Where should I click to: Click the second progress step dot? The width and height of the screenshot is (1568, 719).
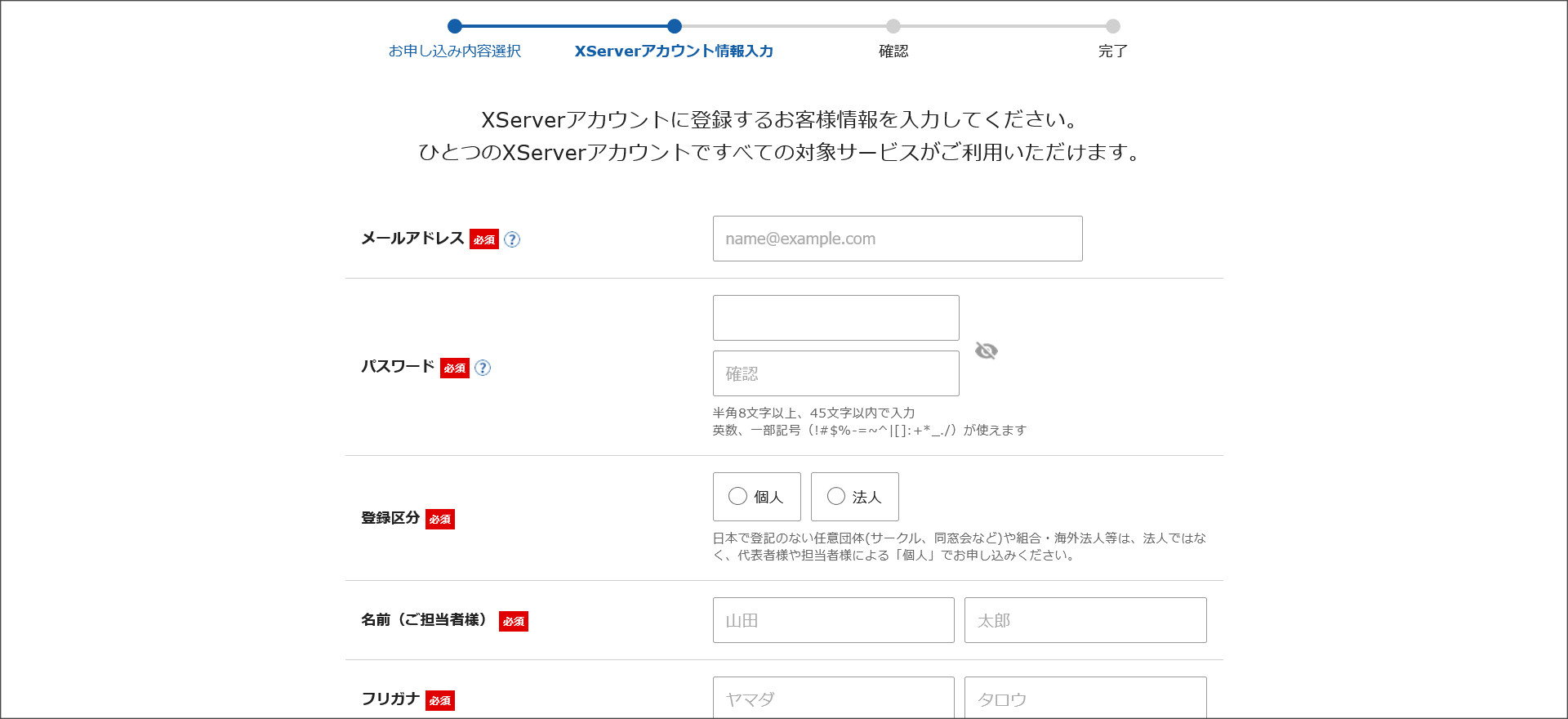[674, 26]
